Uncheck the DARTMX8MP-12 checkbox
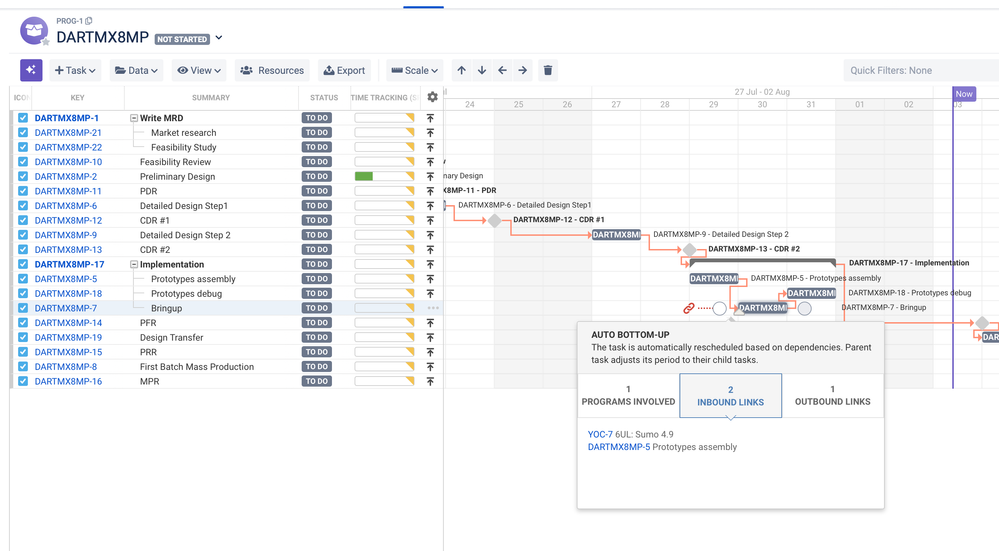This screenshot has width=999, height=551. point(23,220)
